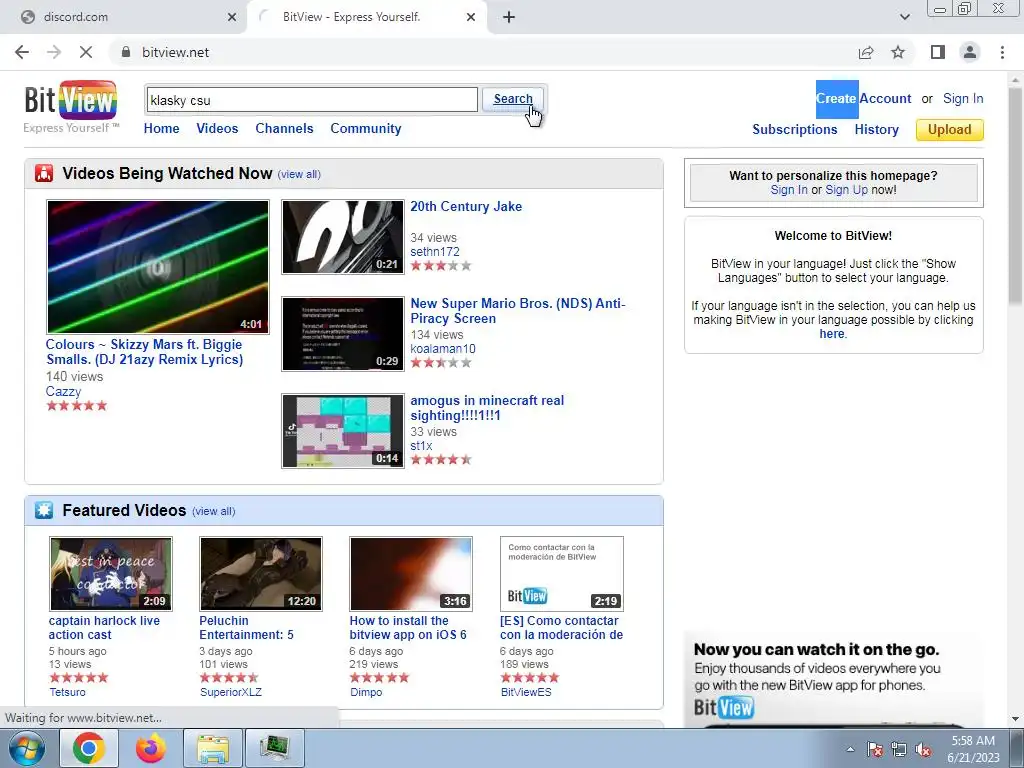Open the monitor app in taskbar

(x=275, y=748)
